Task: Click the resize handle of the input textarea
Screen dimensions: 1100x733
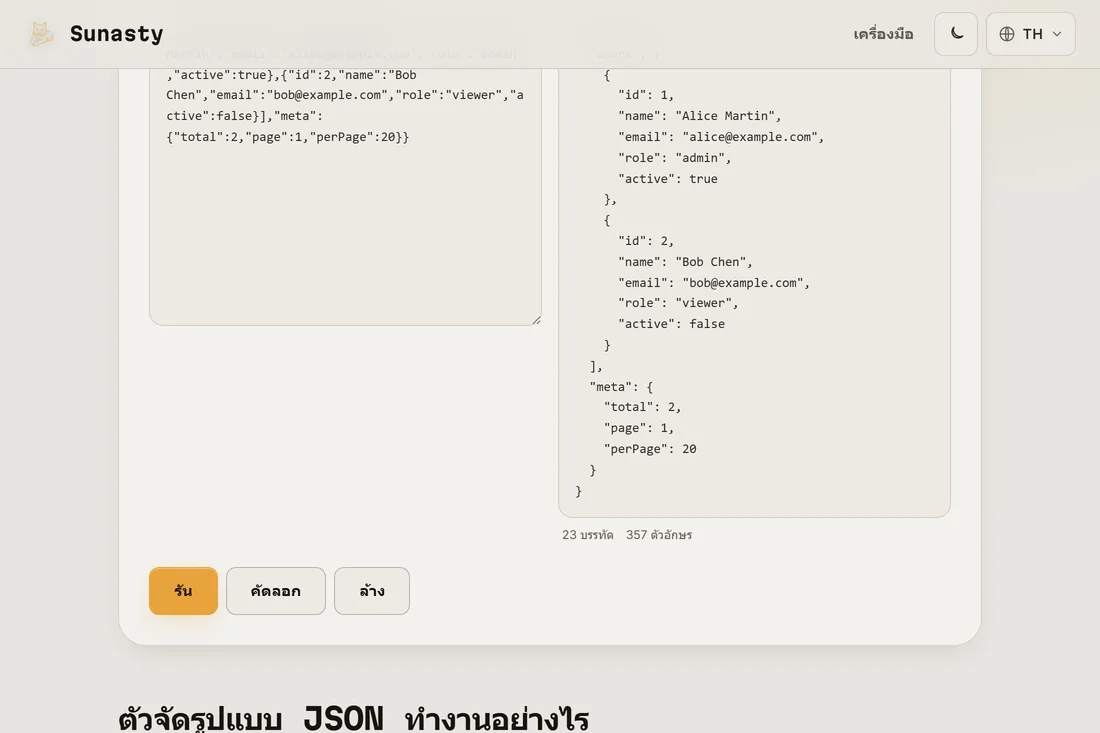Action: pos(536,320)
